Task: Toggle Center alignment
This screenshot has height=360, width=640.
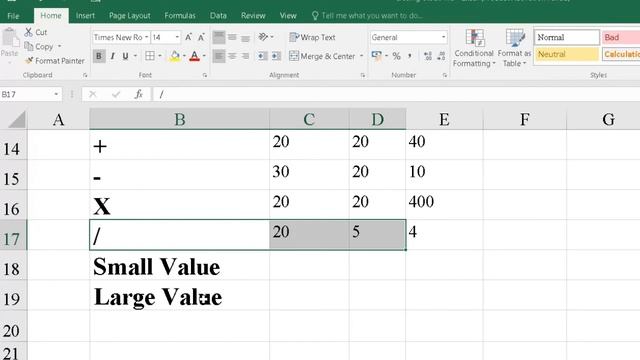Action: point(232,56)
